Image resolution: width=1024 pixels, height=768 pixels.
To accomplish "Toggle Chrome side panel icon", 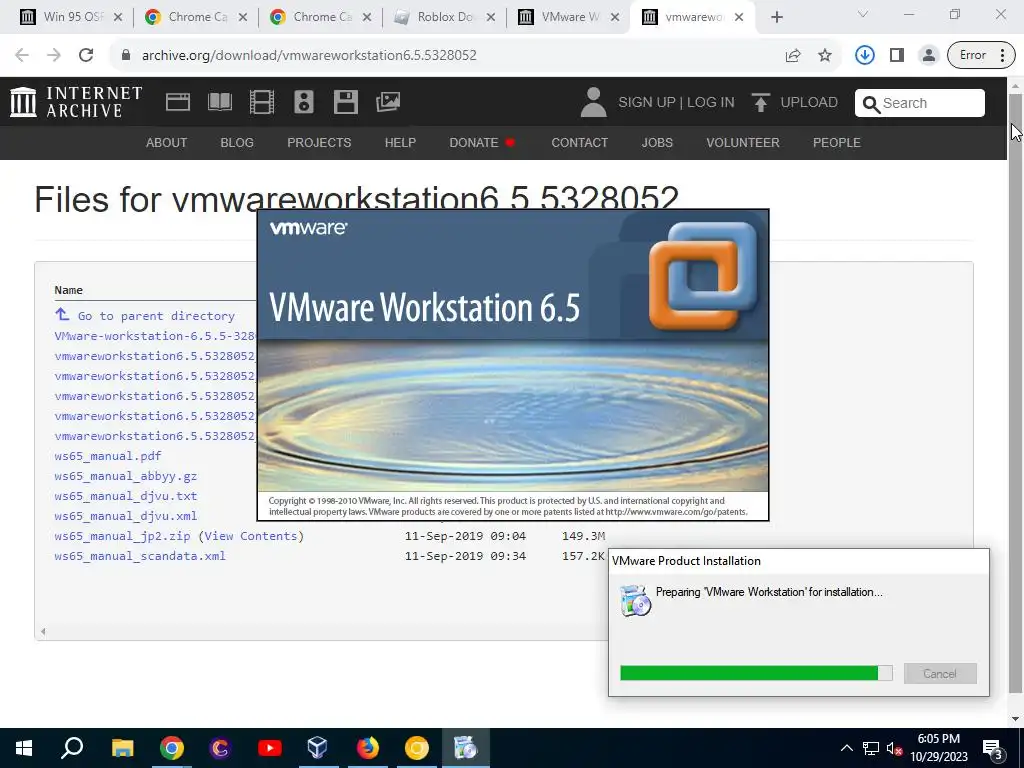I will tap(897, 55).
